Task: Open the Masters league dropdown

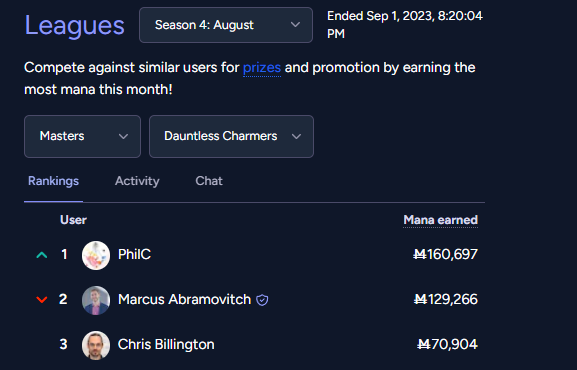Action: tap(82, 137)
